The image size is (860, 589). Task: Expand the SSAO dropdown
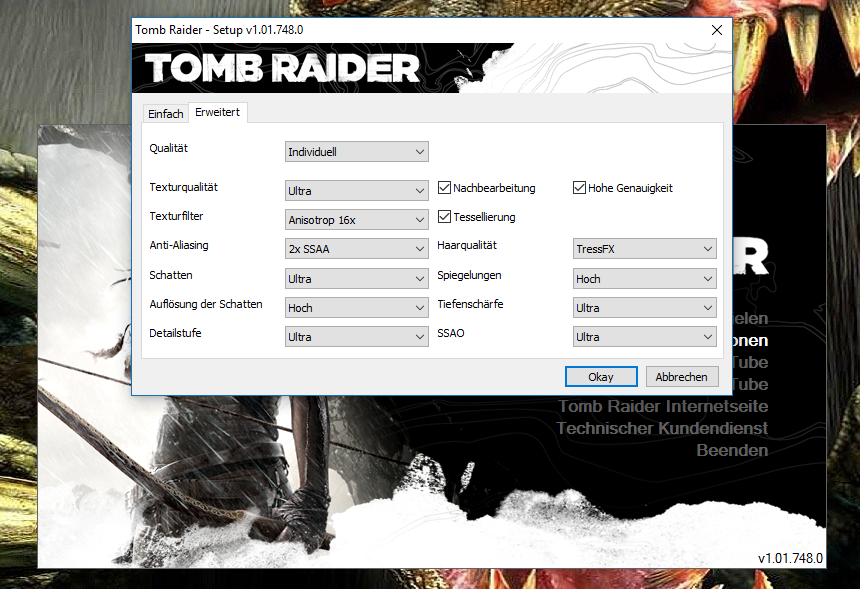point(644,337)
